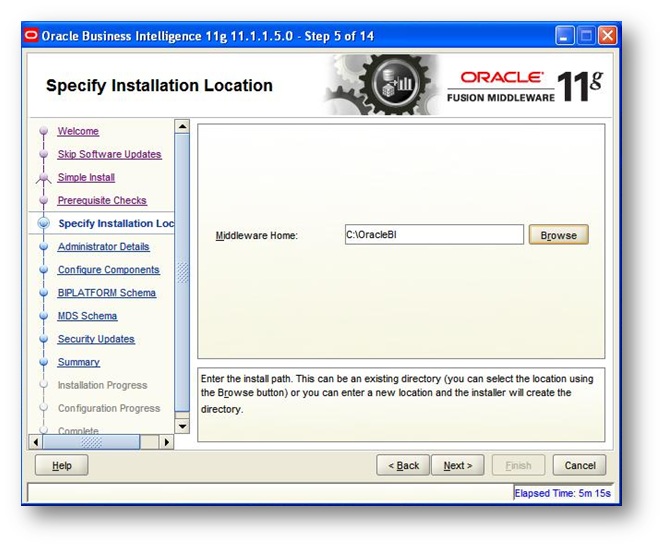
Task: Click the Summary step bullet icon
Action: pos(43,362)
